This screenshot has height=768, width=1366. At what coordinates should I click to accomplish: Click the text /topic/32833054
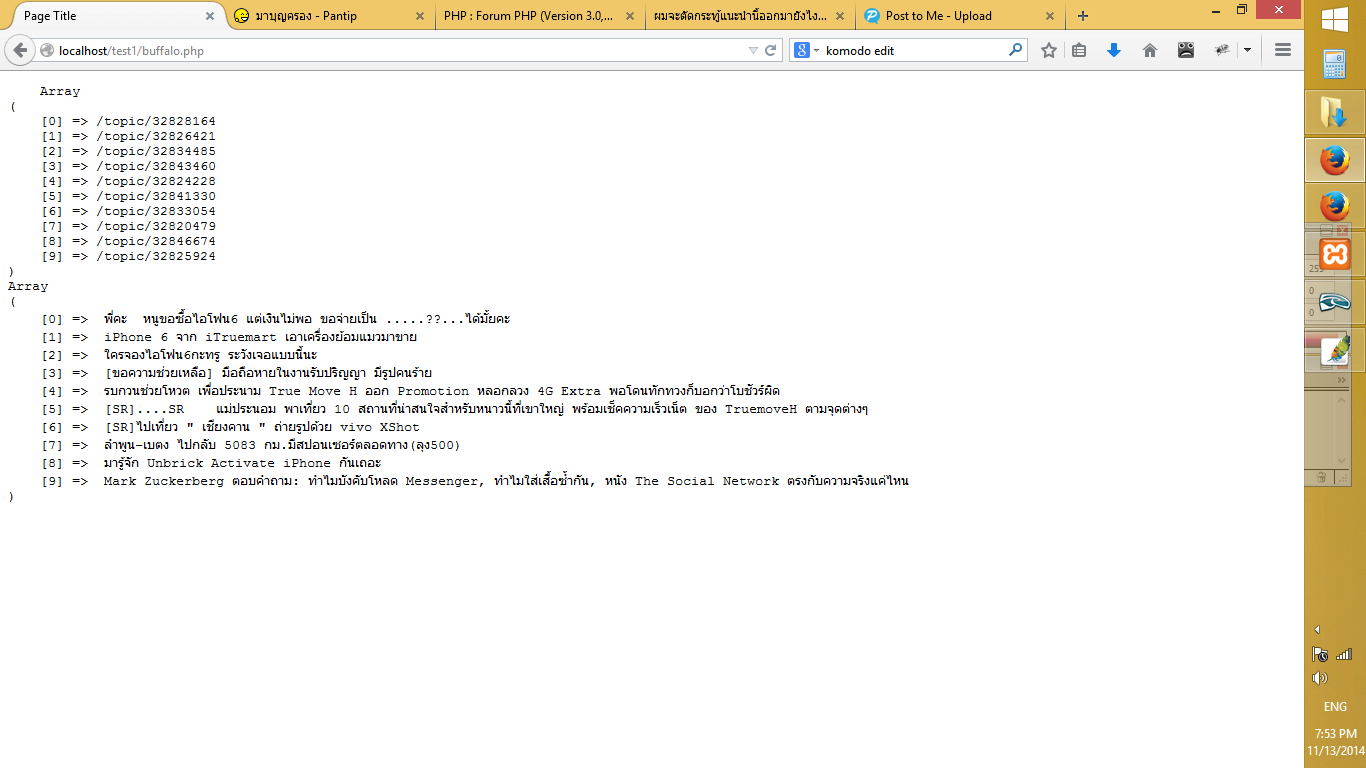(156, 211)
